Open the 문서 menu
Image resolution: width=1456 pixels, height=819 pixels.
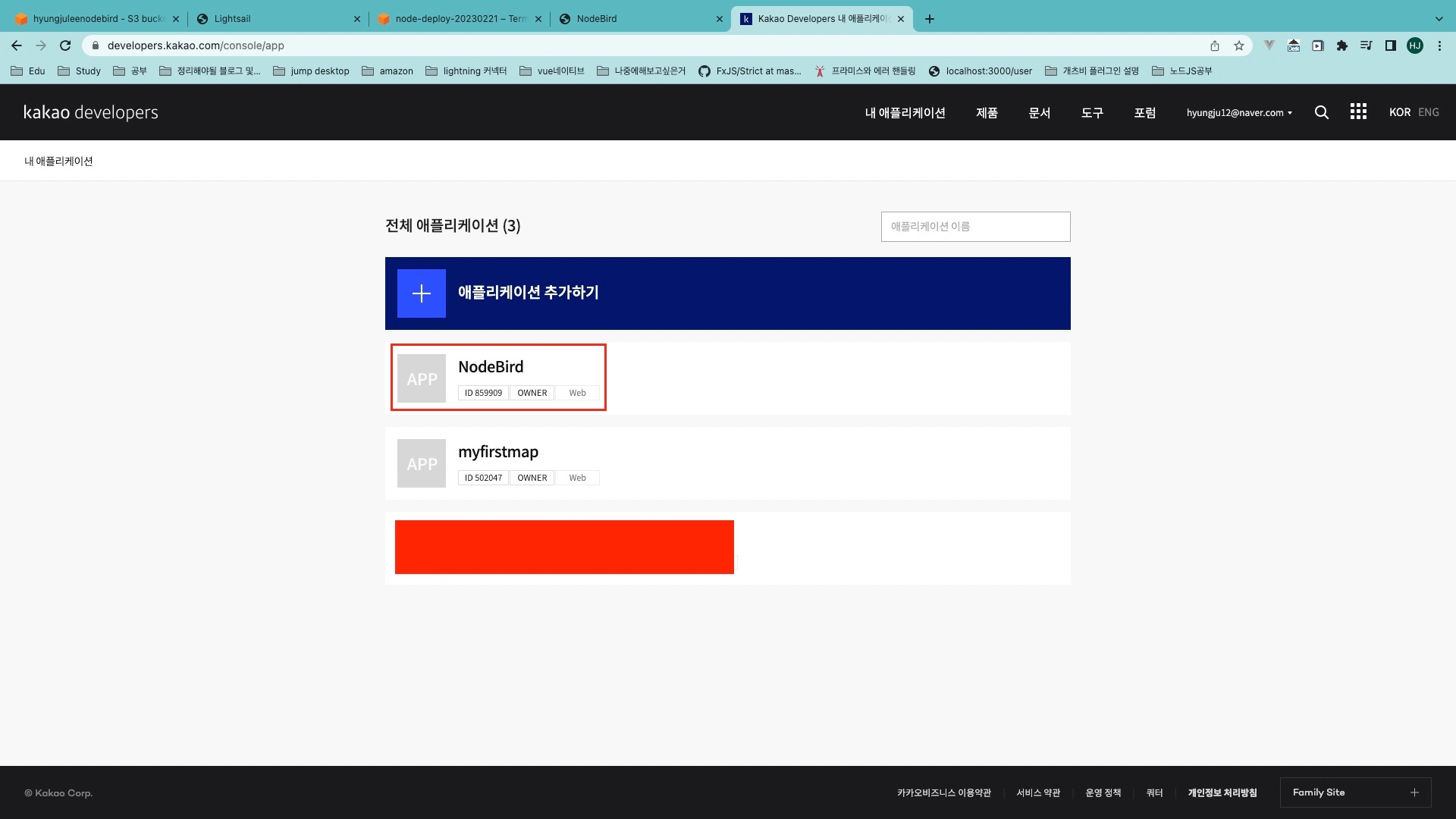click(1039, 112)
